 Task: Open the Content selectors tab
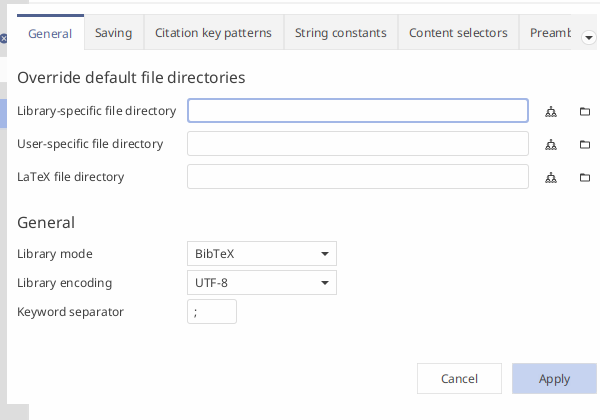tap(458, 33)
